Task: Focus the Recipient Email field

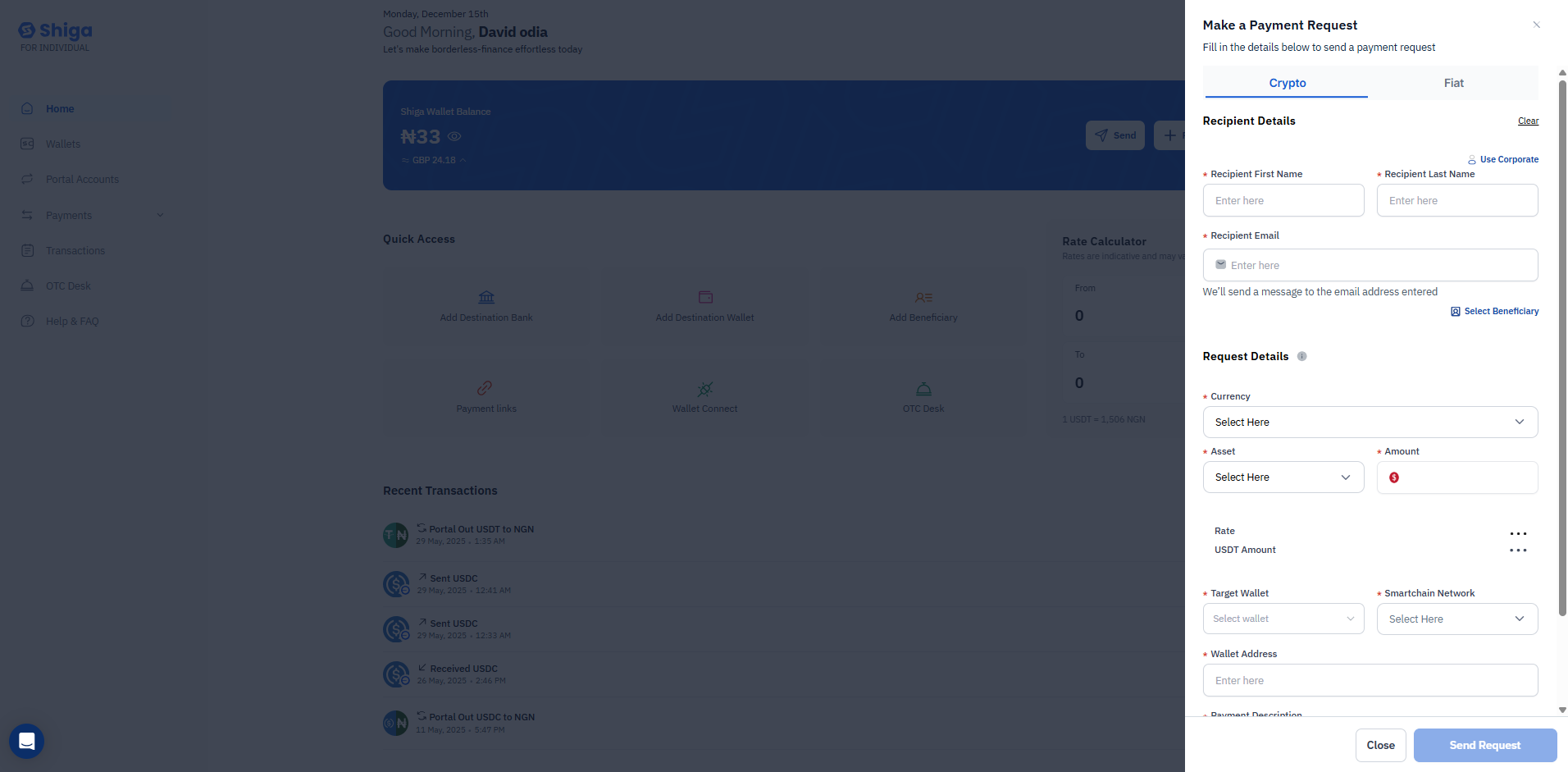Action: (x=1370, y=265)
